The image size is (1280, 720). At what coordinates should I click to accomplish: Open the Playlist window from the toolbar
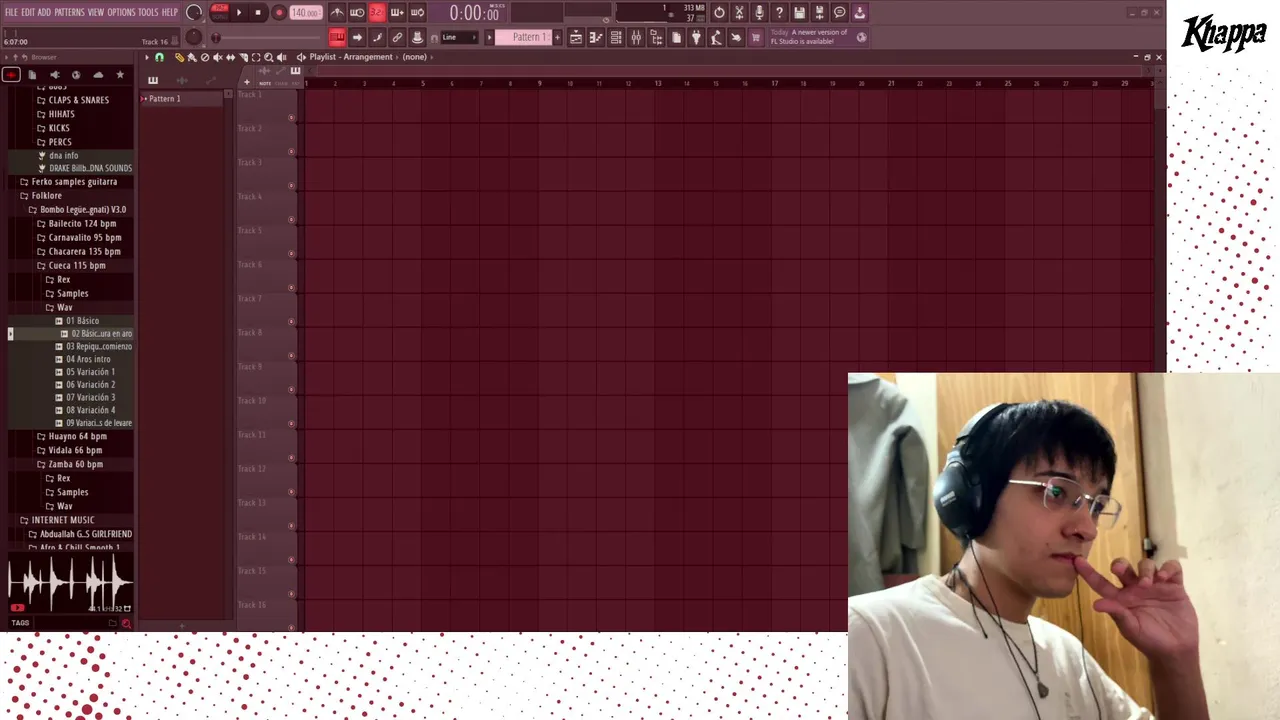coord(576,37)
